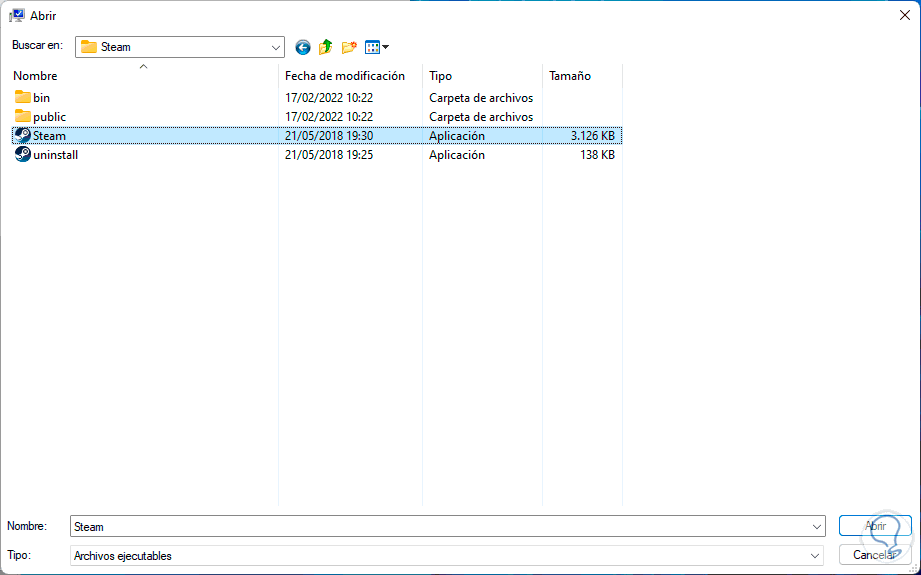Click the uninstall application icon

[23, 154]
